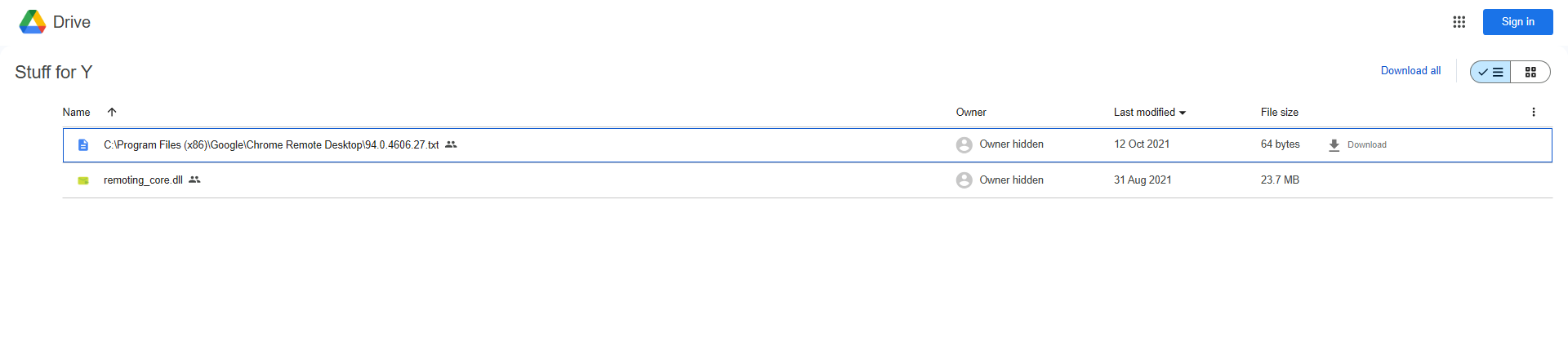
Task: Click shared icon beside the .txt file
Action: [451, 144]
